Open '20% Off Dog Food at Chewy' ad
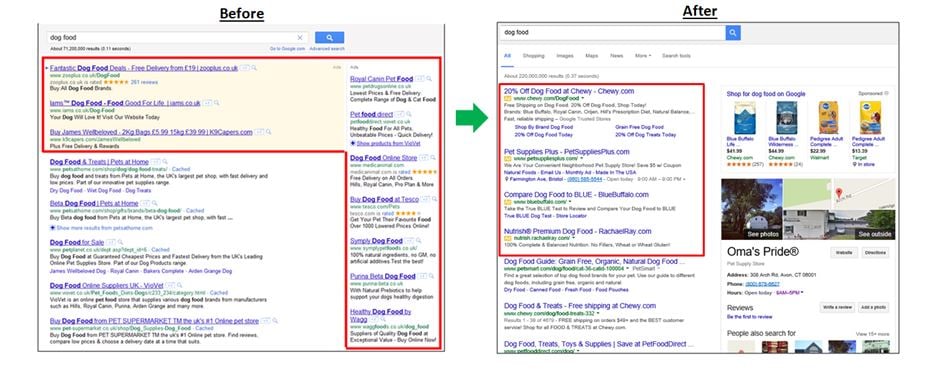Screen dimensions: 936x383 569,91
